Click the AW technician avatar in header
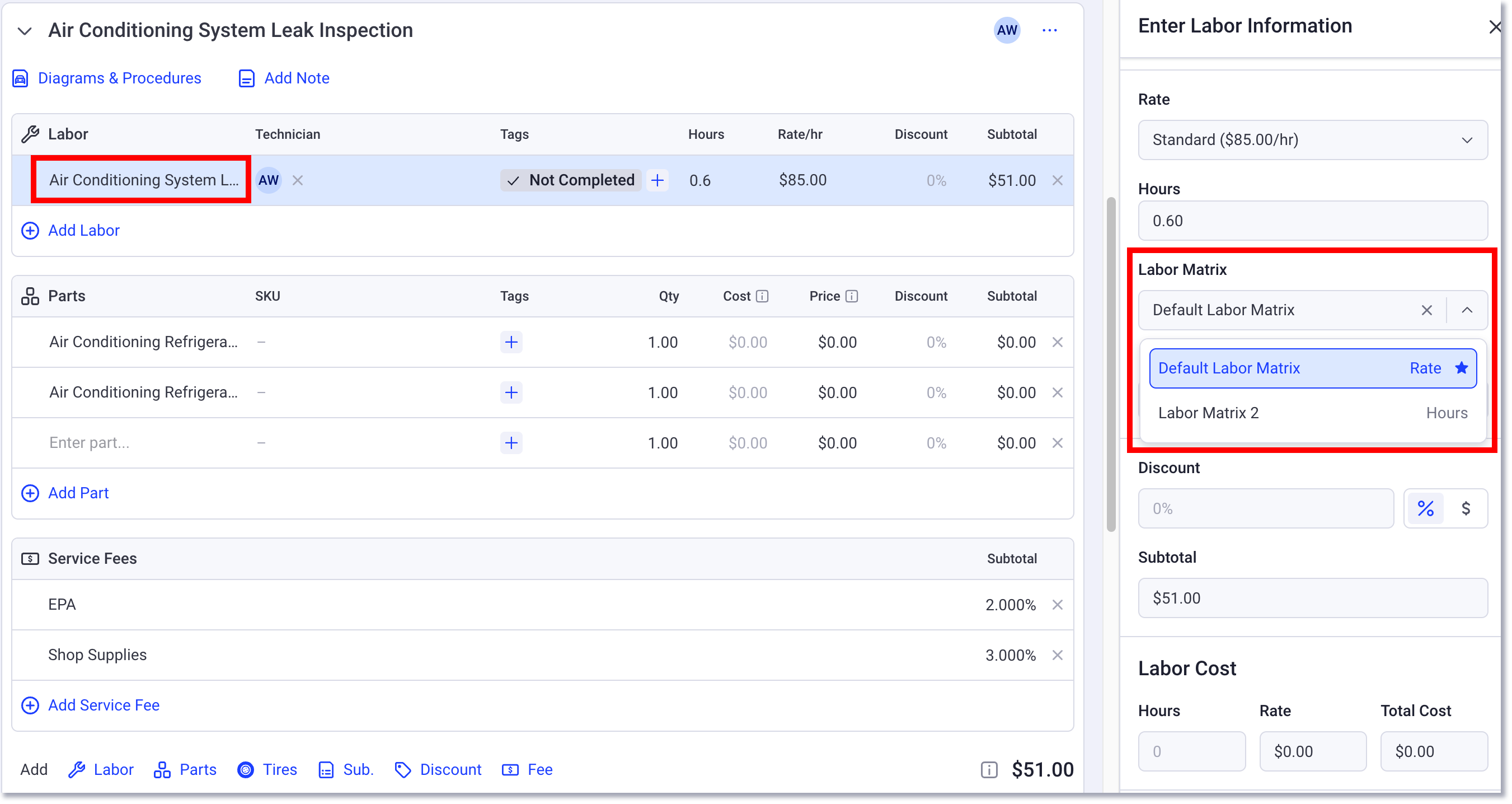 pos(1007,30)
